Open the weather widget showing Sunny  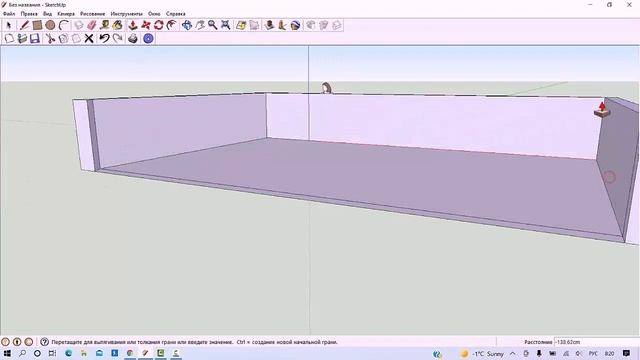(x=482, y=354)
